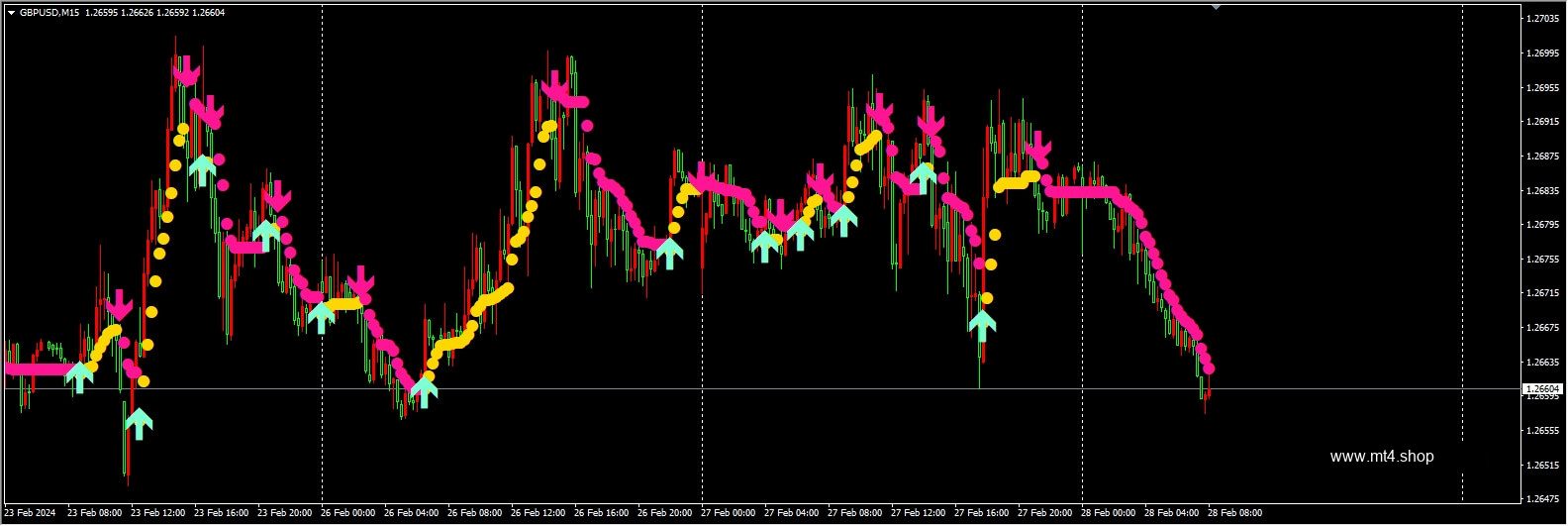
Task: Click the 27 Feb 04:00 time label
Action: click(x=792, y=513)
